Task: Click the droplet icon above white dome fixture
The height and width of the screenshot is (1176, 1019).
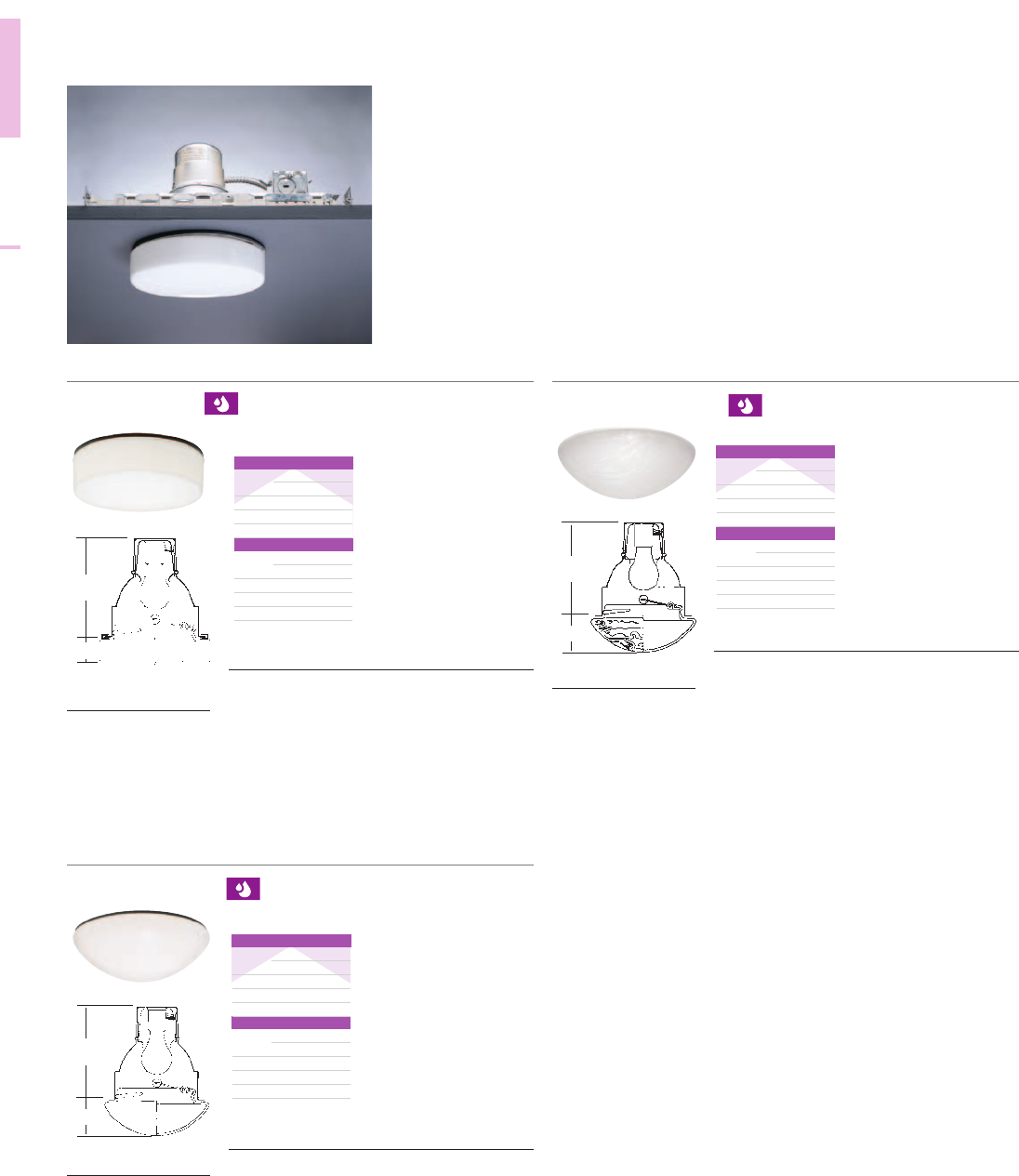Action: 243,889
